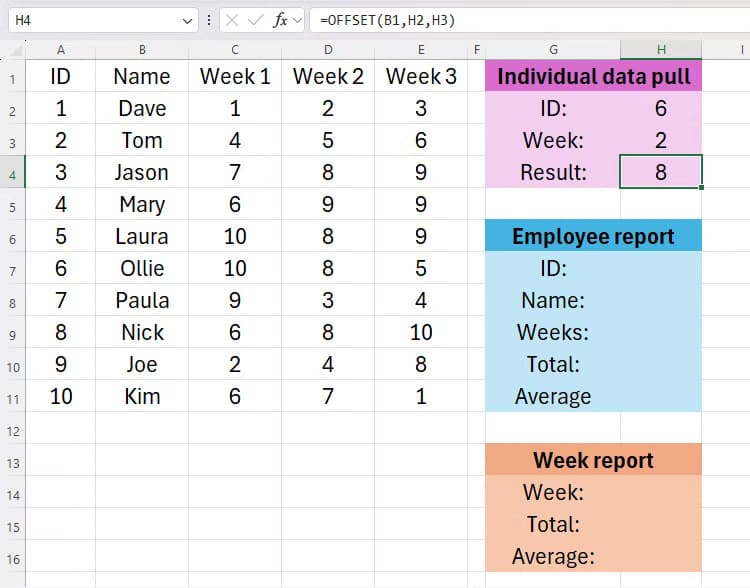Click the Cancel (X) icon in formula bar
This screenshot has width=750, height=588.
(233, 20)
